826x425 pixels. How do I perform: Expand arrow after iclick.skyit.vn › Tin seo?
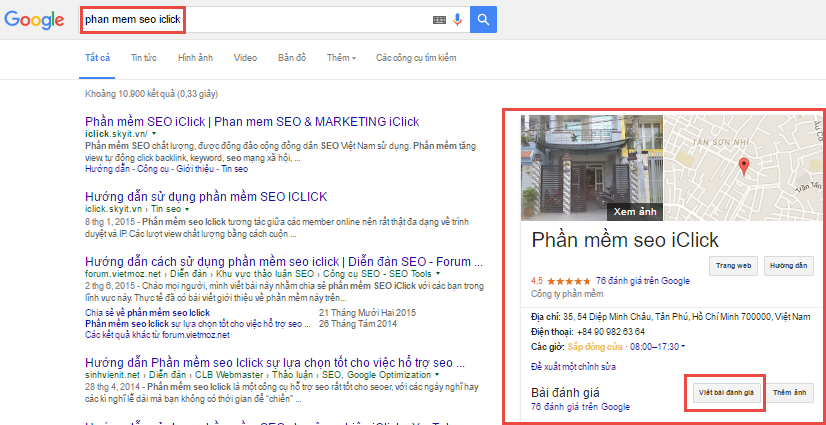click(187, 210)
